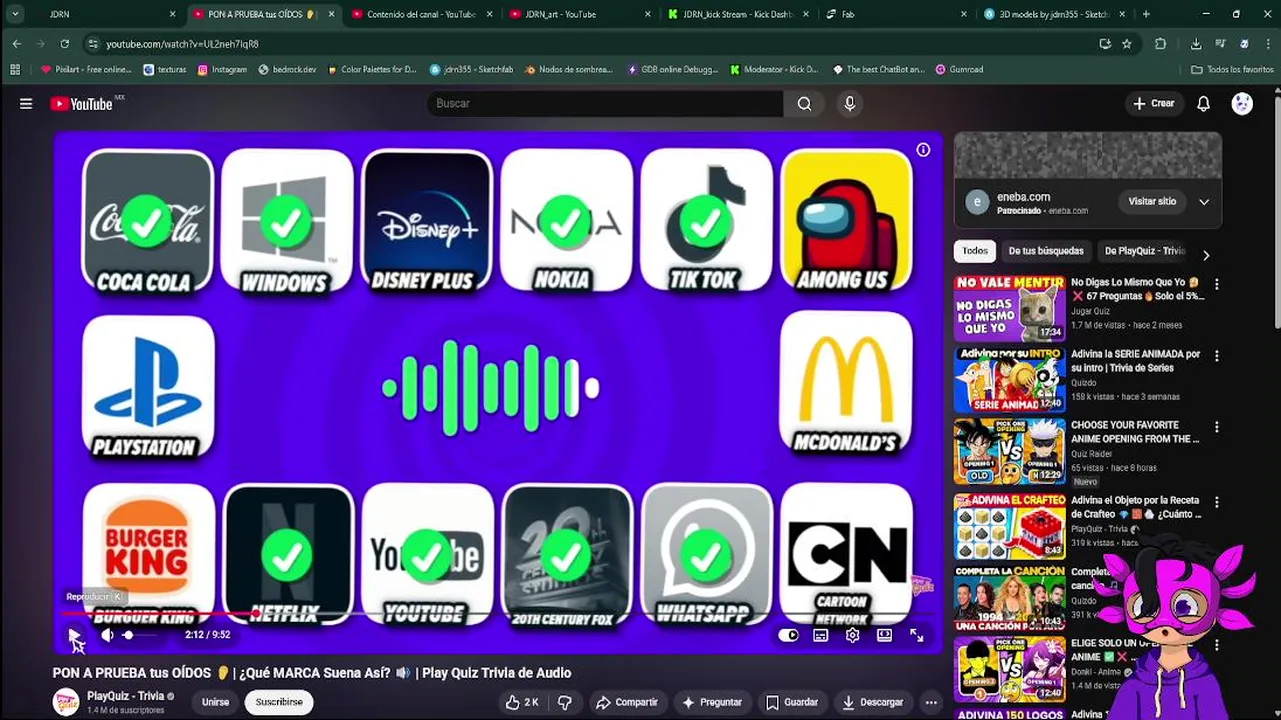
Task: Open browser downloads icon
Action: 1195,44
